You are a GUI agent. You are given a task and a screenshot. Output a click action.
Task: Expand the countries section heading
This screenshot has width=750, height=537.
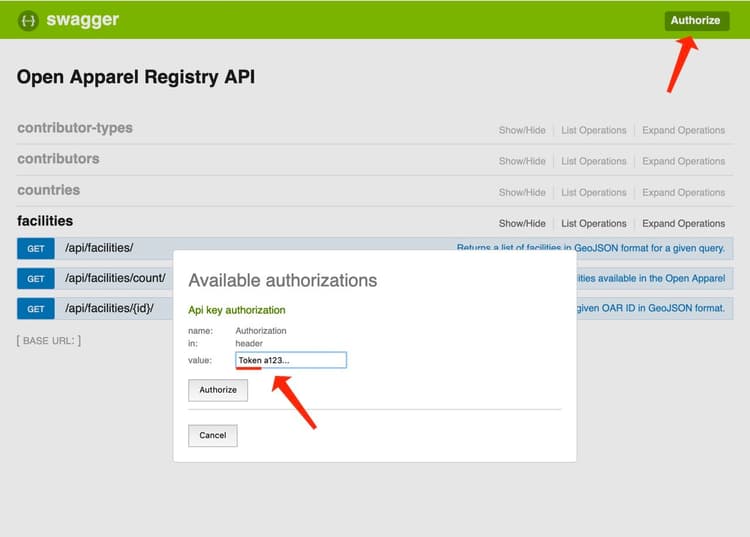pyautogui.click(x=49, y=190)
